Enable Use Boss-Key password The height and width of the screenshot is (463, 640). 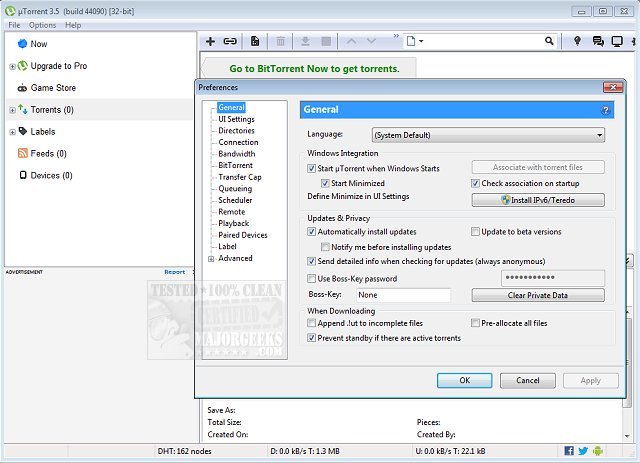[311, 278]
